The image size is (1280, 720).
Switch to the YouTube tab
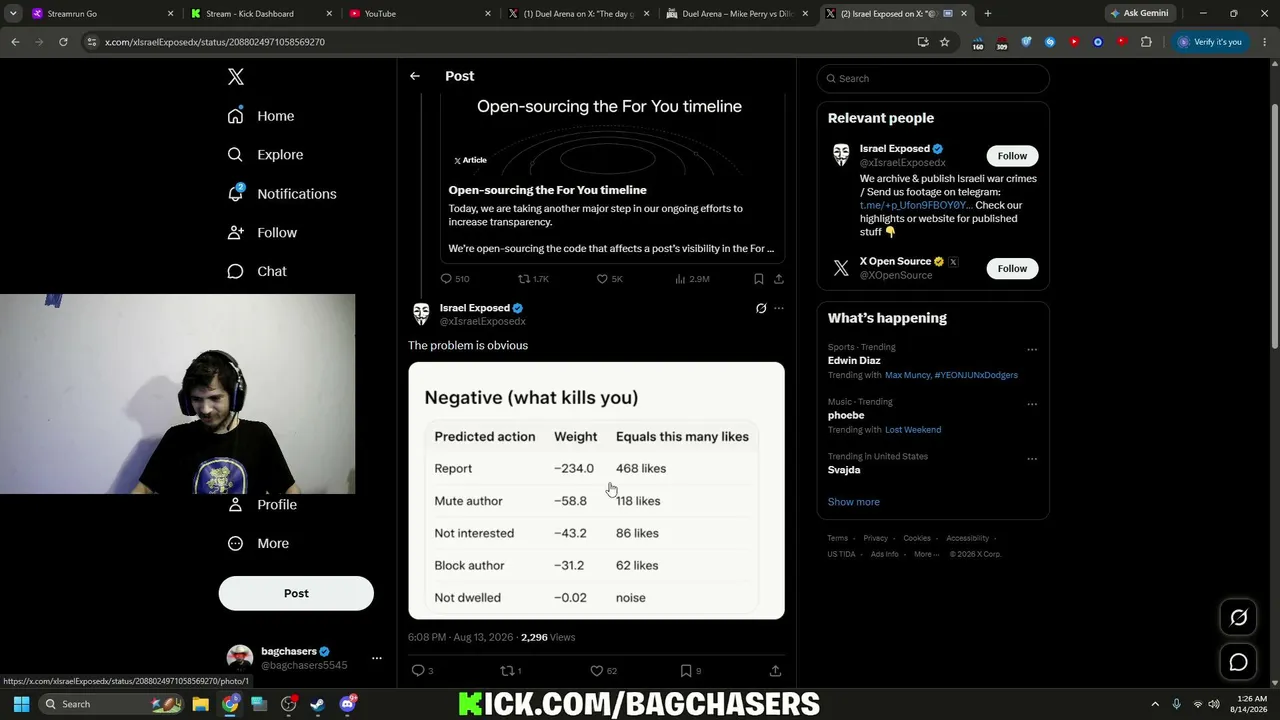coord(419,14)
